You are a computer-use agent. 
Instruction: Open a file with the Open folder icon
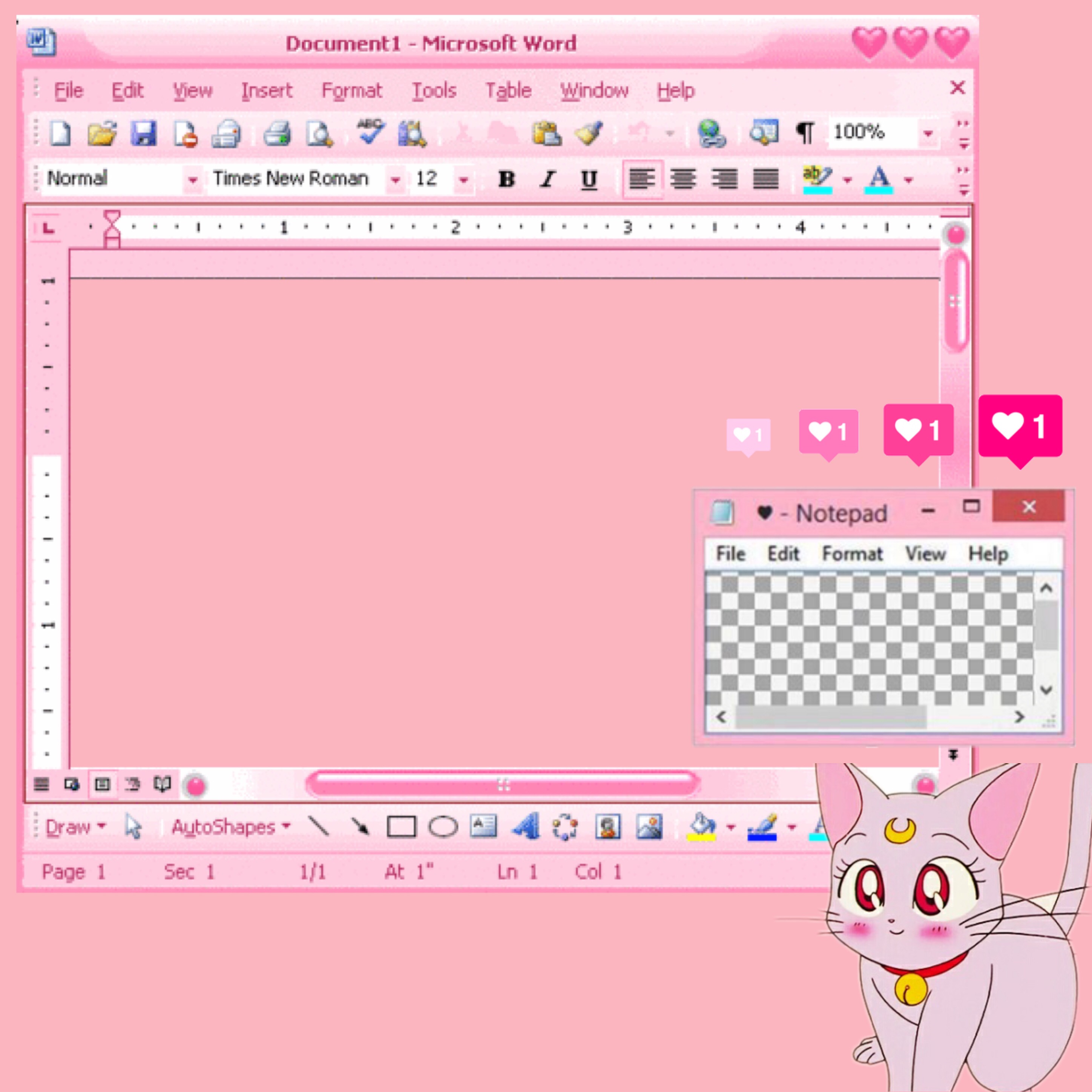point(102,133)
